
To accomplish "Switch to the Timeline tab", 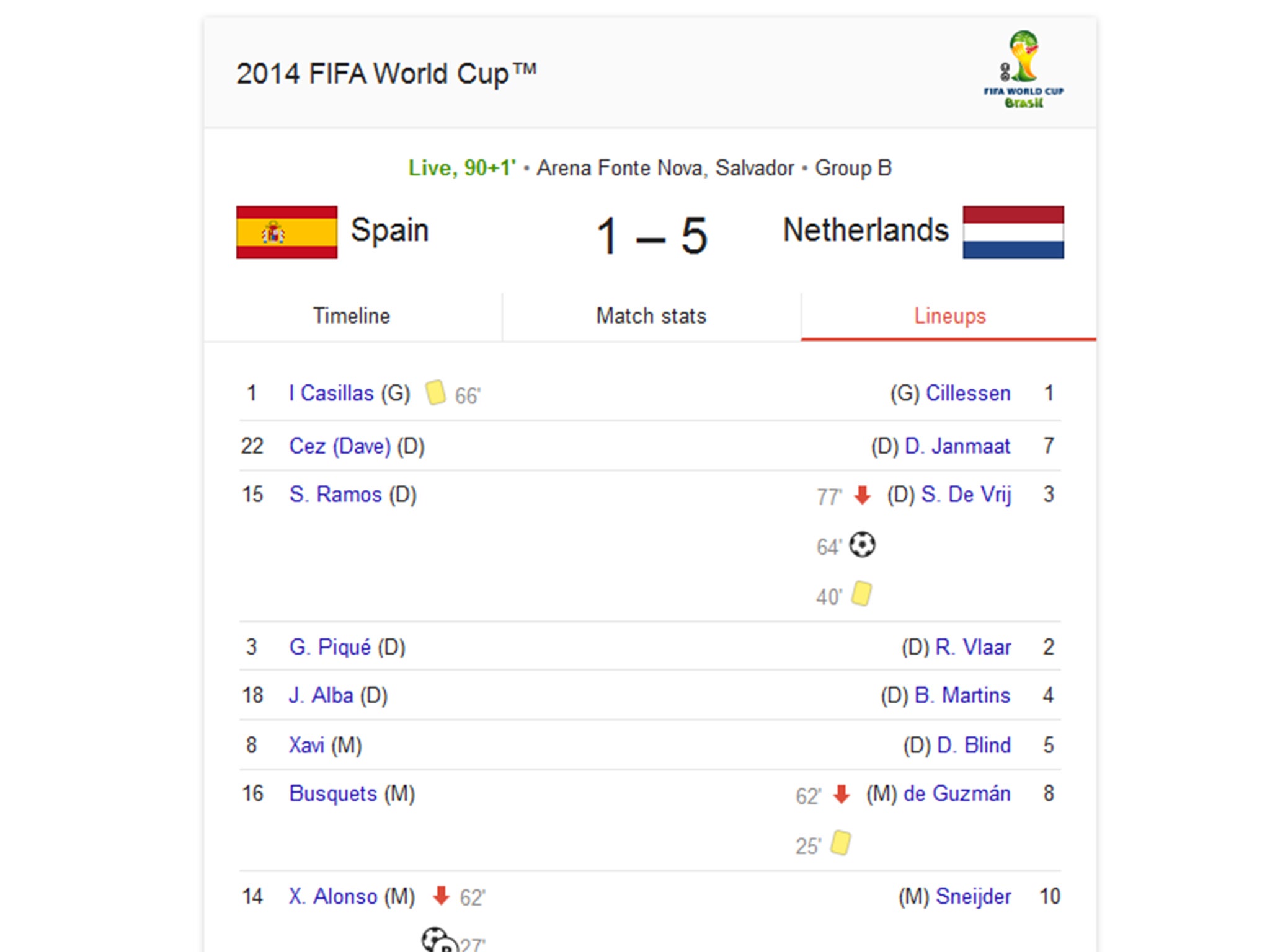I will pyautogui.click(x=352, y=316).
